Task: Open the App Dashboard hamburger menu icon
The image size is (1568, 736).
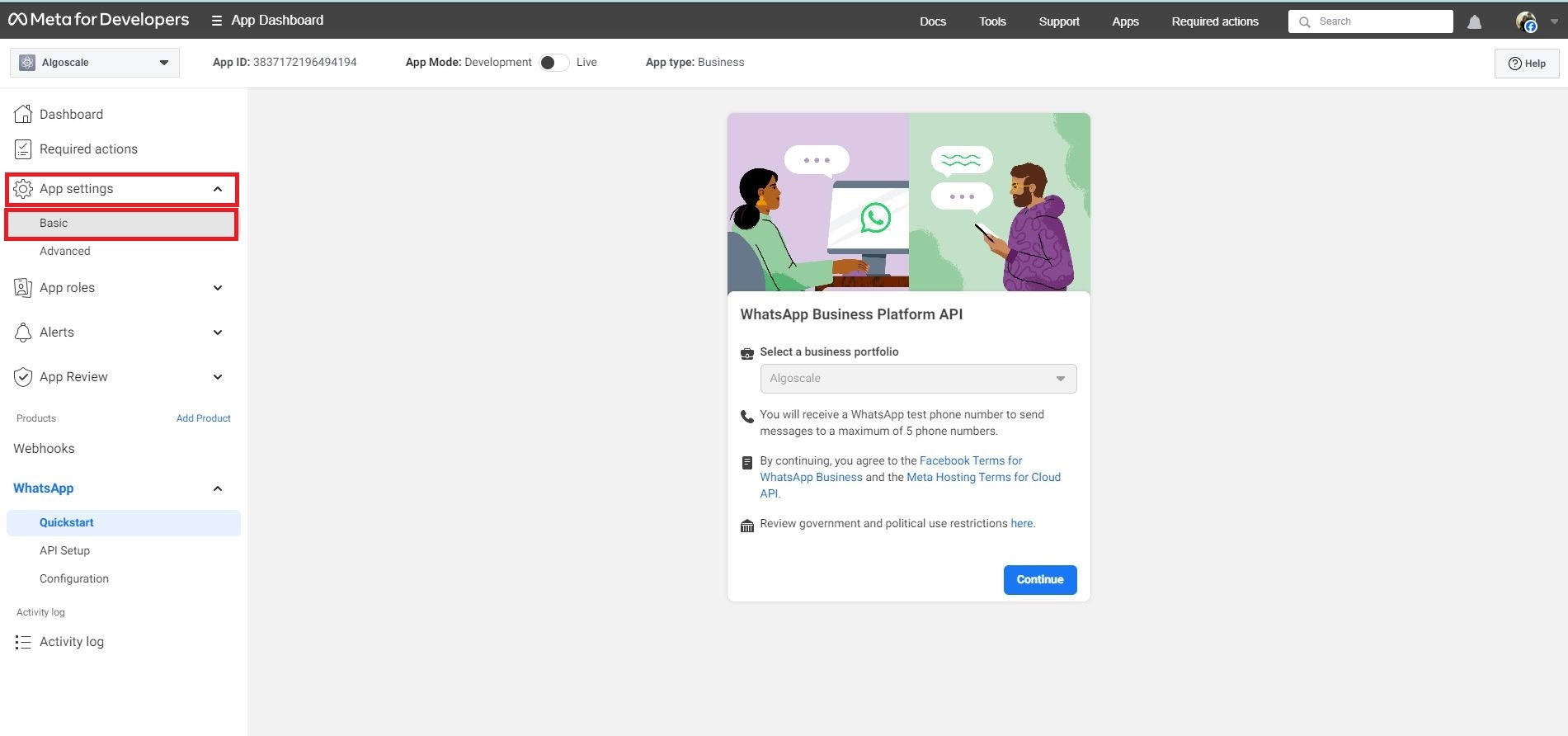Action: [x=217, y=21]
